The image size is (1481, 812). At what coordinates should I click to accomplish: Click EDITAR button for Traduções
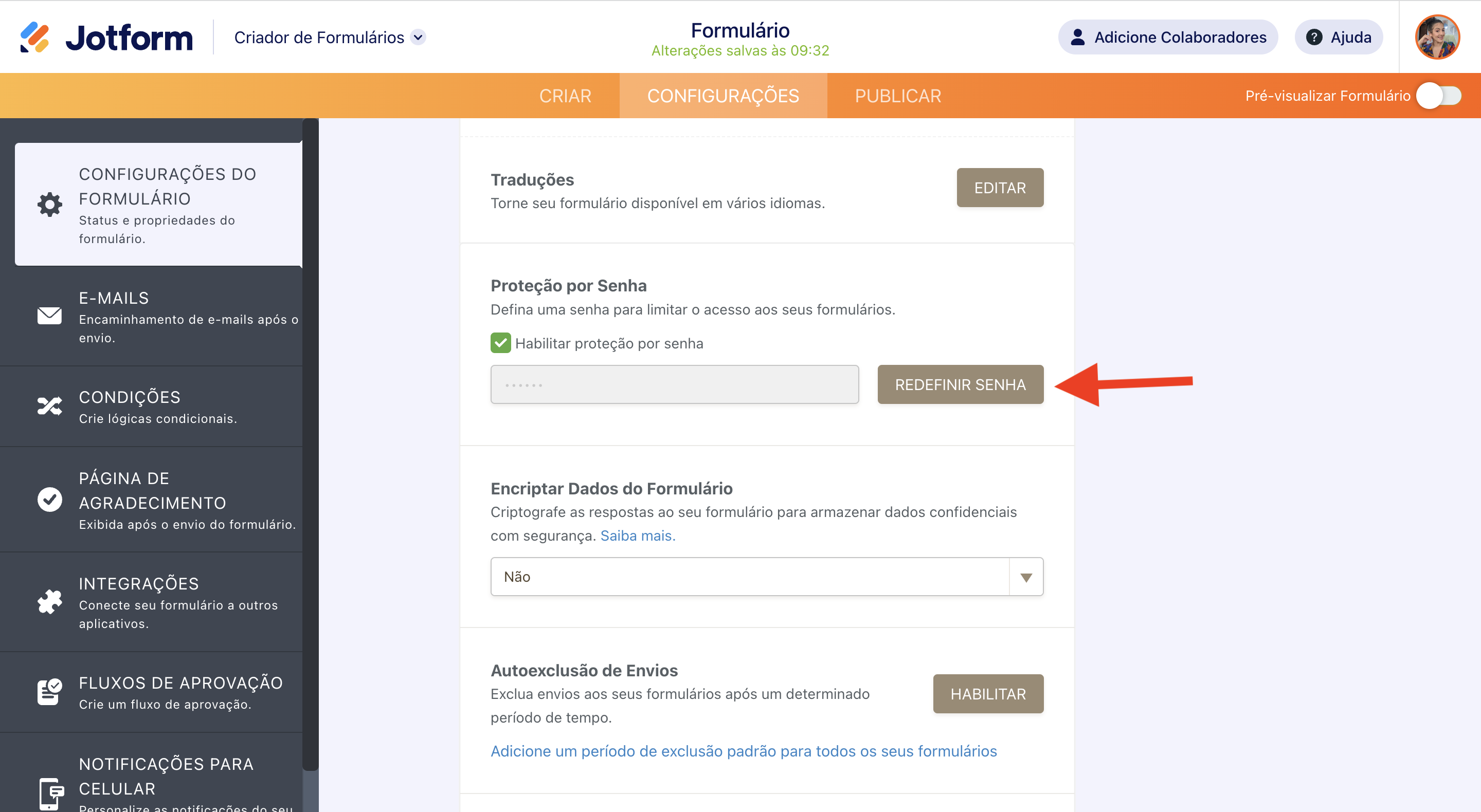click(999, 188)
